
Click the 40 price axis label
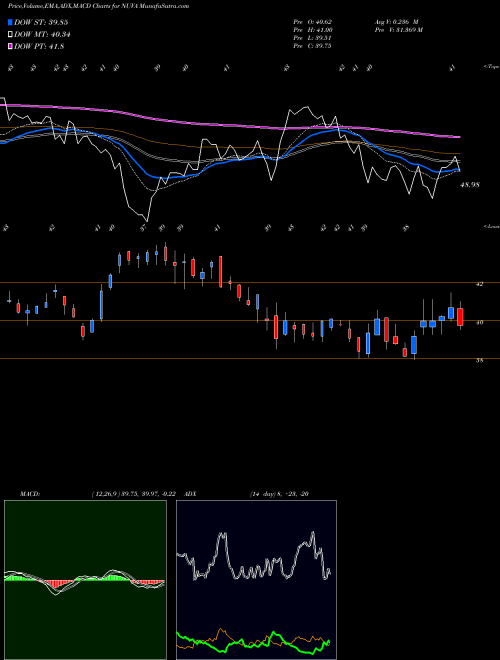coord(479,322)
